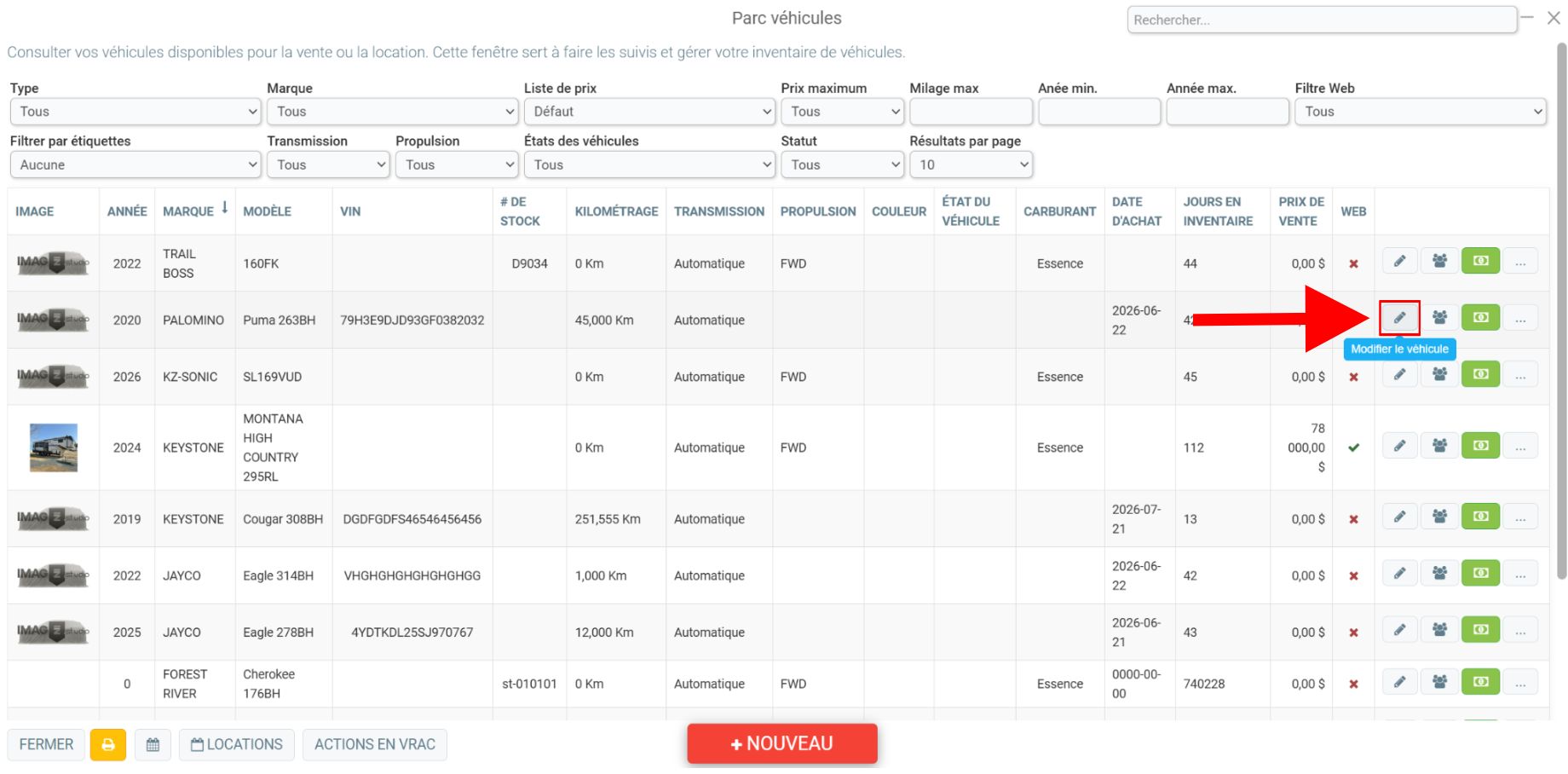Toggle web status X for KZ-SONIC row

click(x=1353, y=378)
